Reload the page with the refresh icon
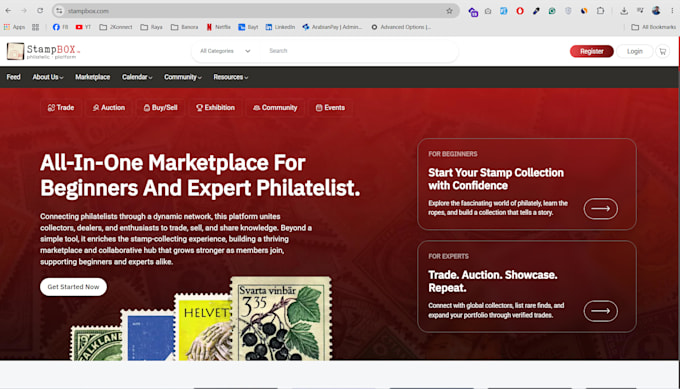 [x=40, y=11]
